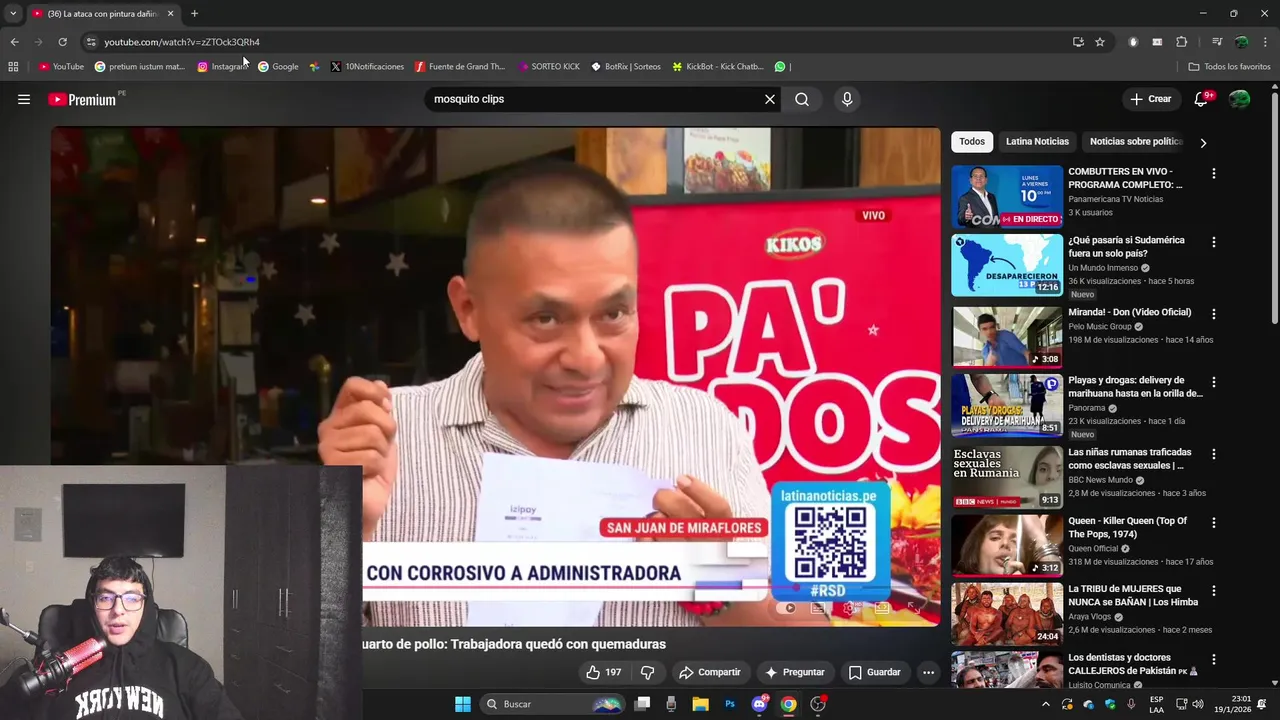Select the Todos filter chip
The image size is (1280, 720).
(x=972, y=141)
